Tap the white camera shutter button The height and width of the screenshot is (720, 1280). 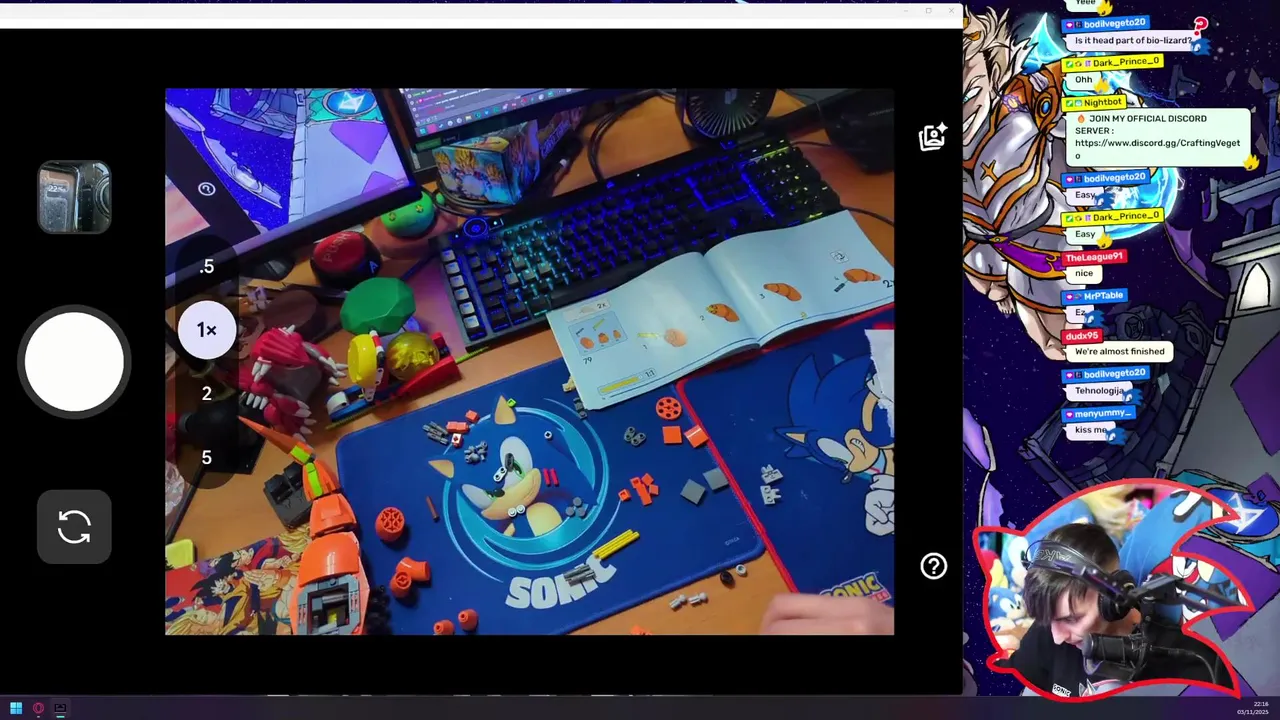pyautogui.click(x=74, y=361)
